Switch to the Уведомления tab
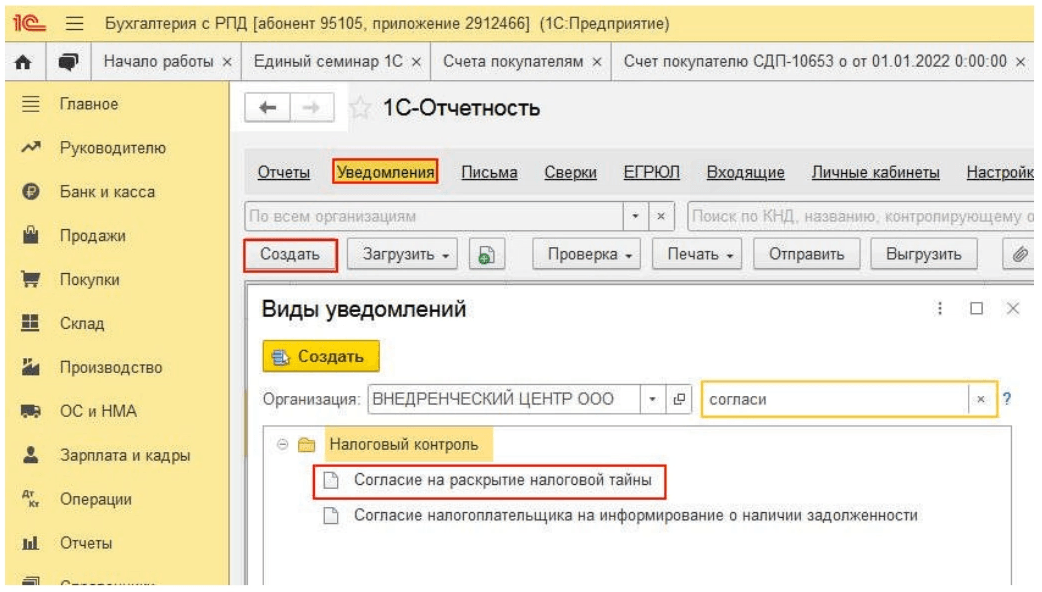This screenshot has width=1042, height=592. (385, 173)
